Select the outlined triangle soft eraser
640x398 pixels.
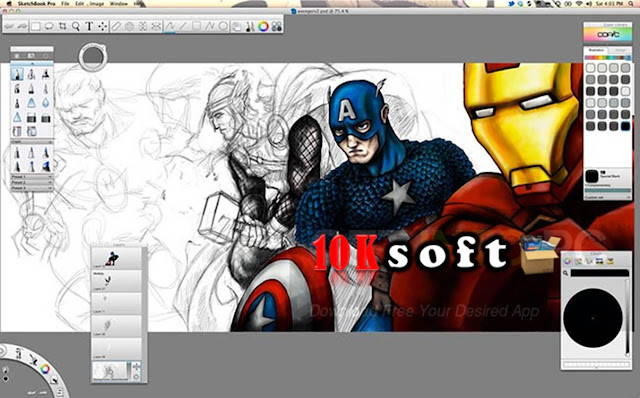coord(17,118)
